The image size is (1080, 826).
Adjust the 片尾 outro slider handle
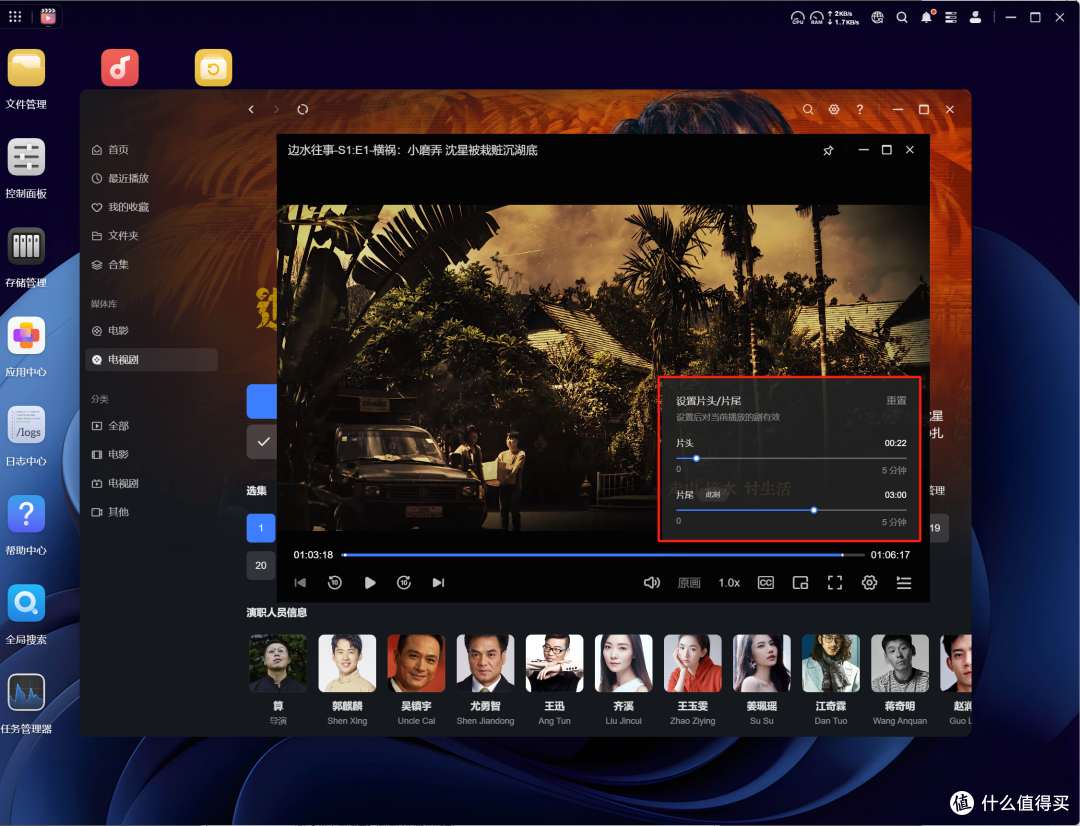pyautogui.click(x=814, y=510)
